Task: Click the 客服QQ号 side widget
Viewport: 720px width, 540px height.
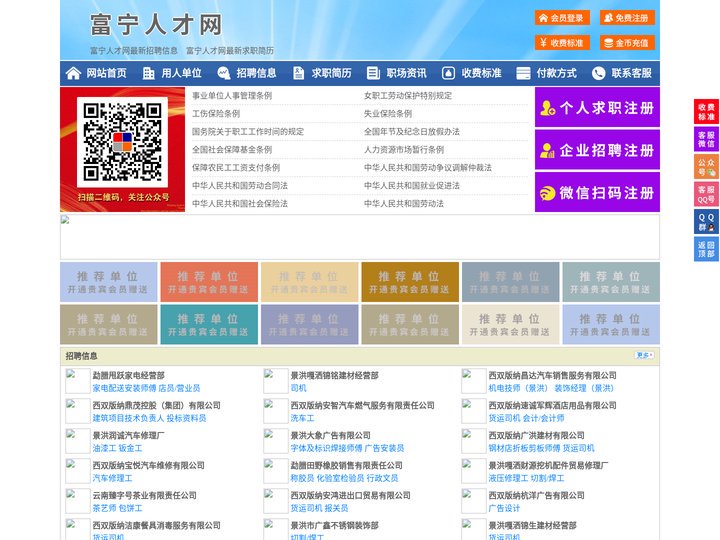Action: pos(706,194)
